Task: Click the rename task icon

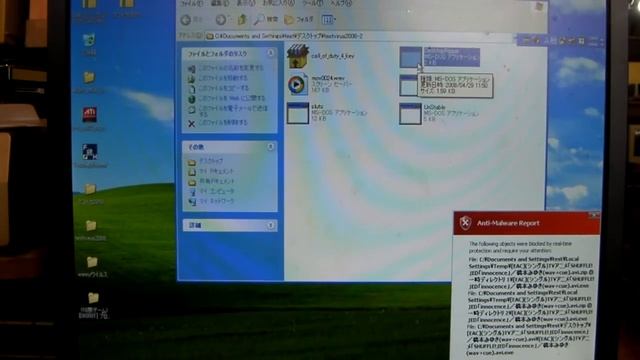Action: [x=191, y=68]
